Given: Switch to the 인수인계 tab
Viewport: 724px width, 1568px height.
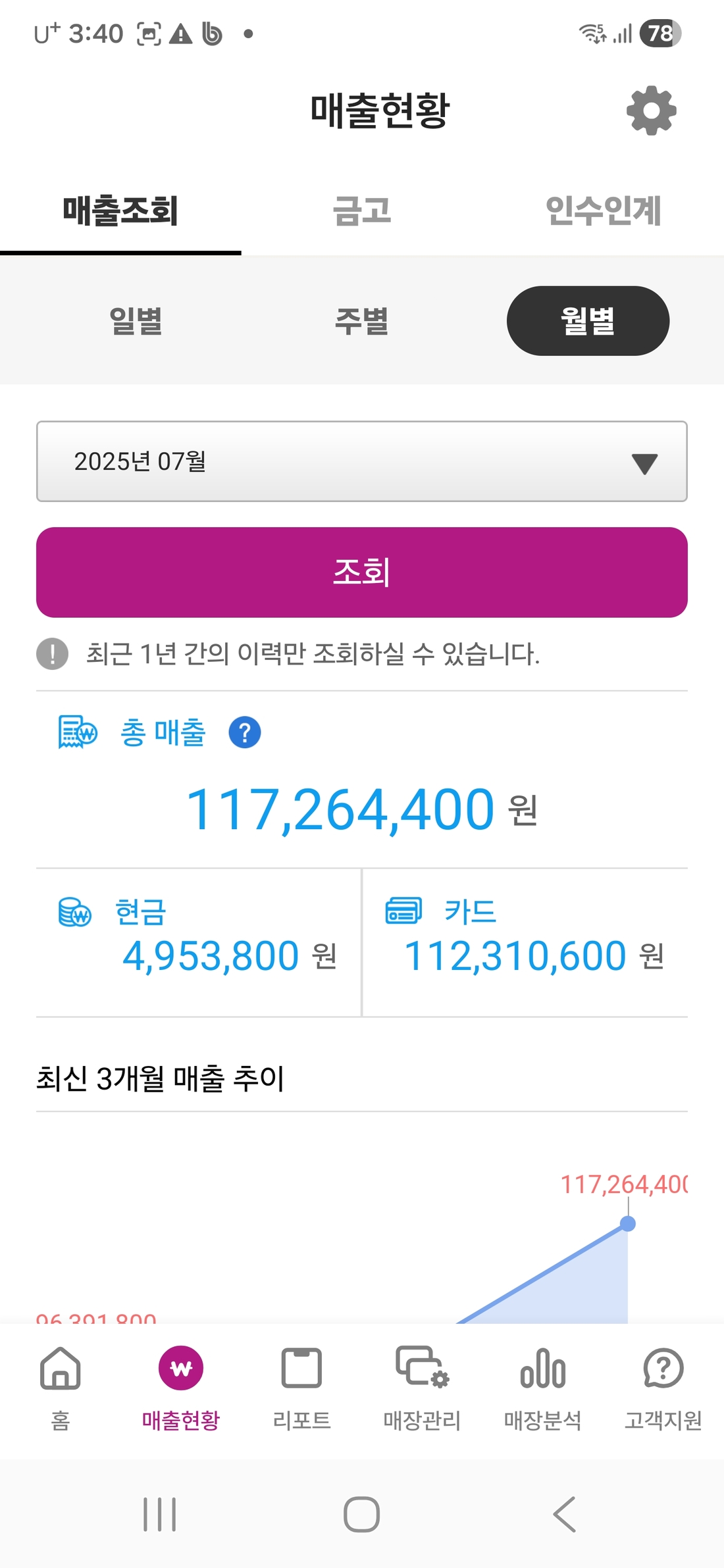Looking at the screenshot, I should click(603, 211).
